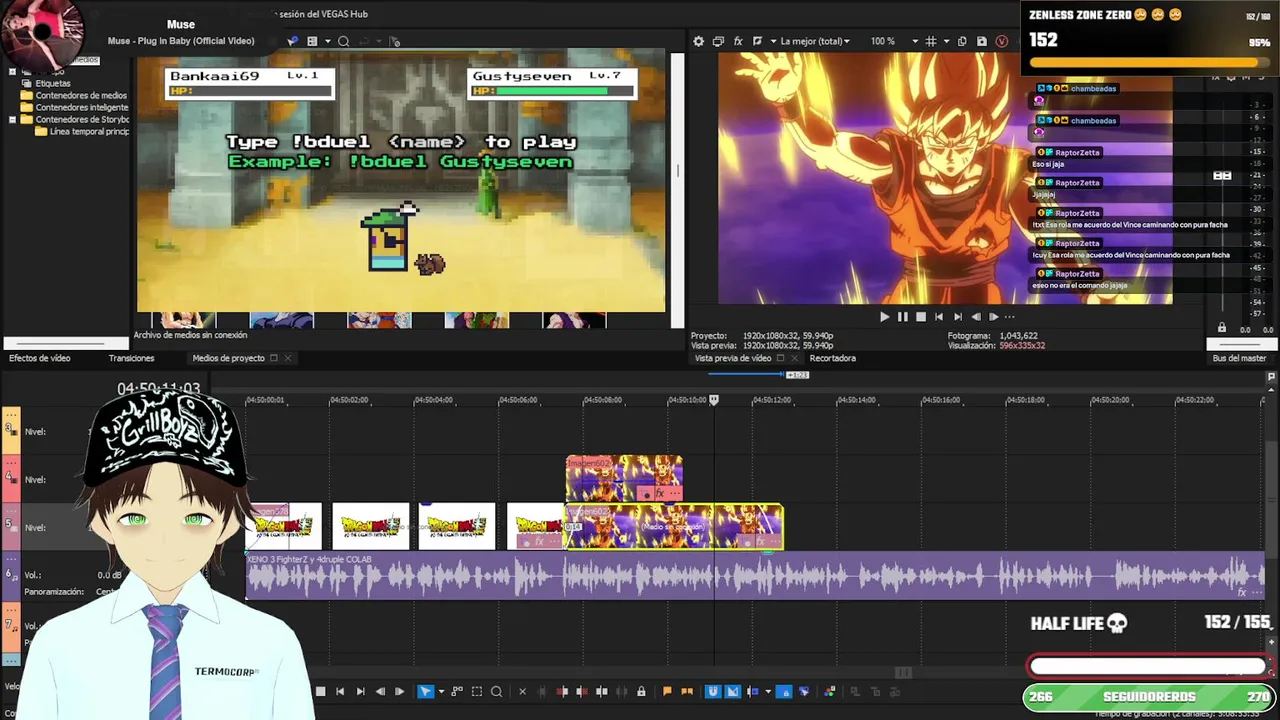Viewport: 1280px width, 720px height.
Task: Select the Normal edit tool
Action: click(425, 691)
